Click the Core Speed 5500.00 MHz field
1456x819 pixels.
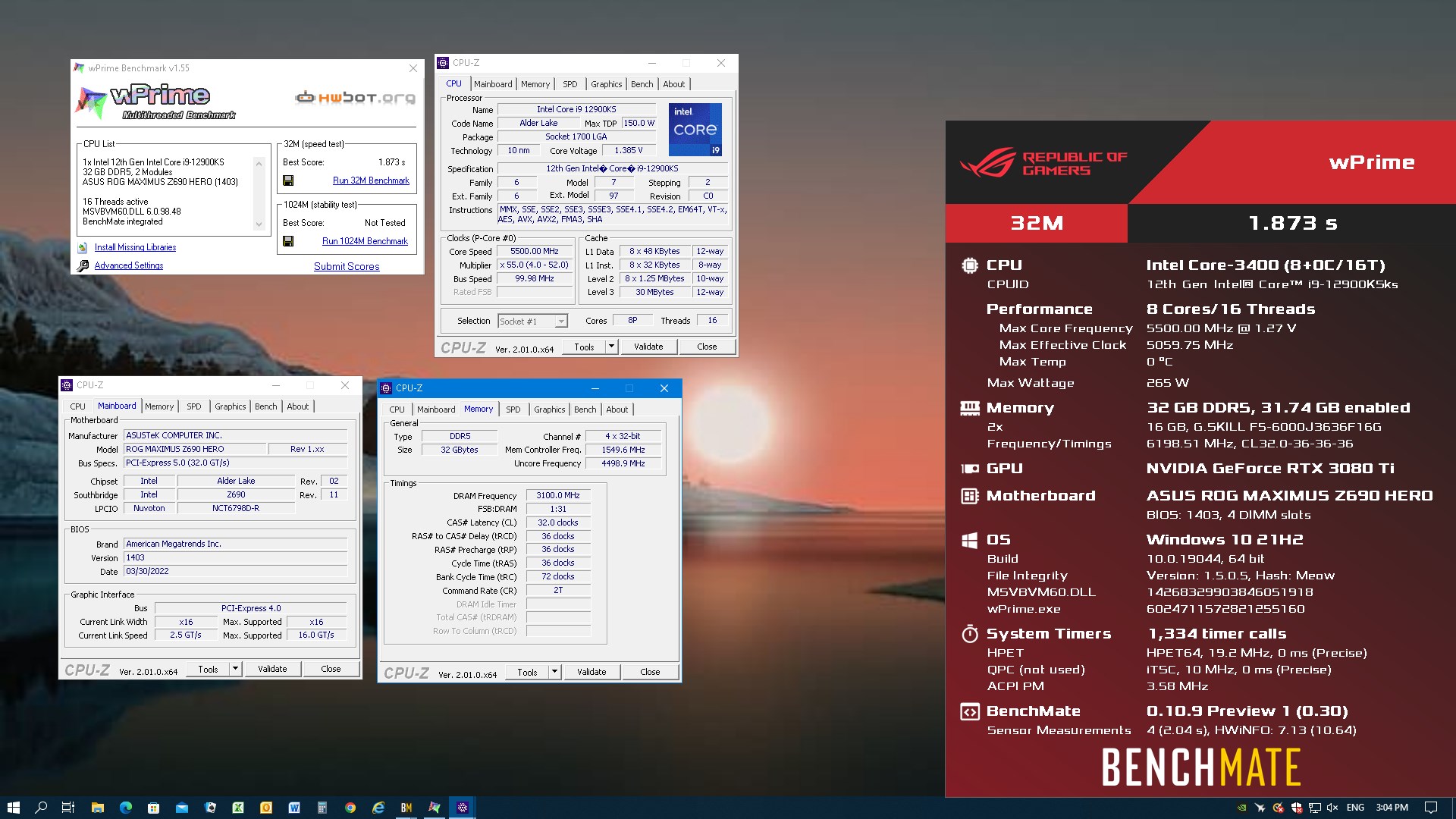point(534,251)
